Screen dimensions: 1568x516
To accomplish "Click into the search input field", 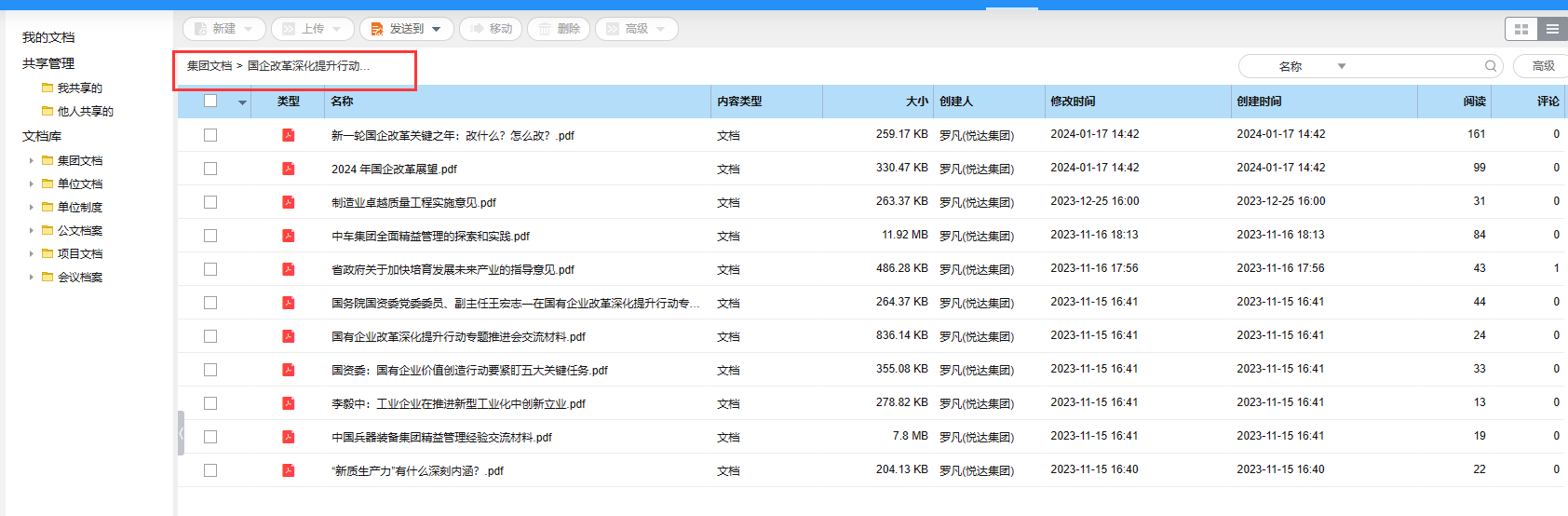I will coord(1413,66).
